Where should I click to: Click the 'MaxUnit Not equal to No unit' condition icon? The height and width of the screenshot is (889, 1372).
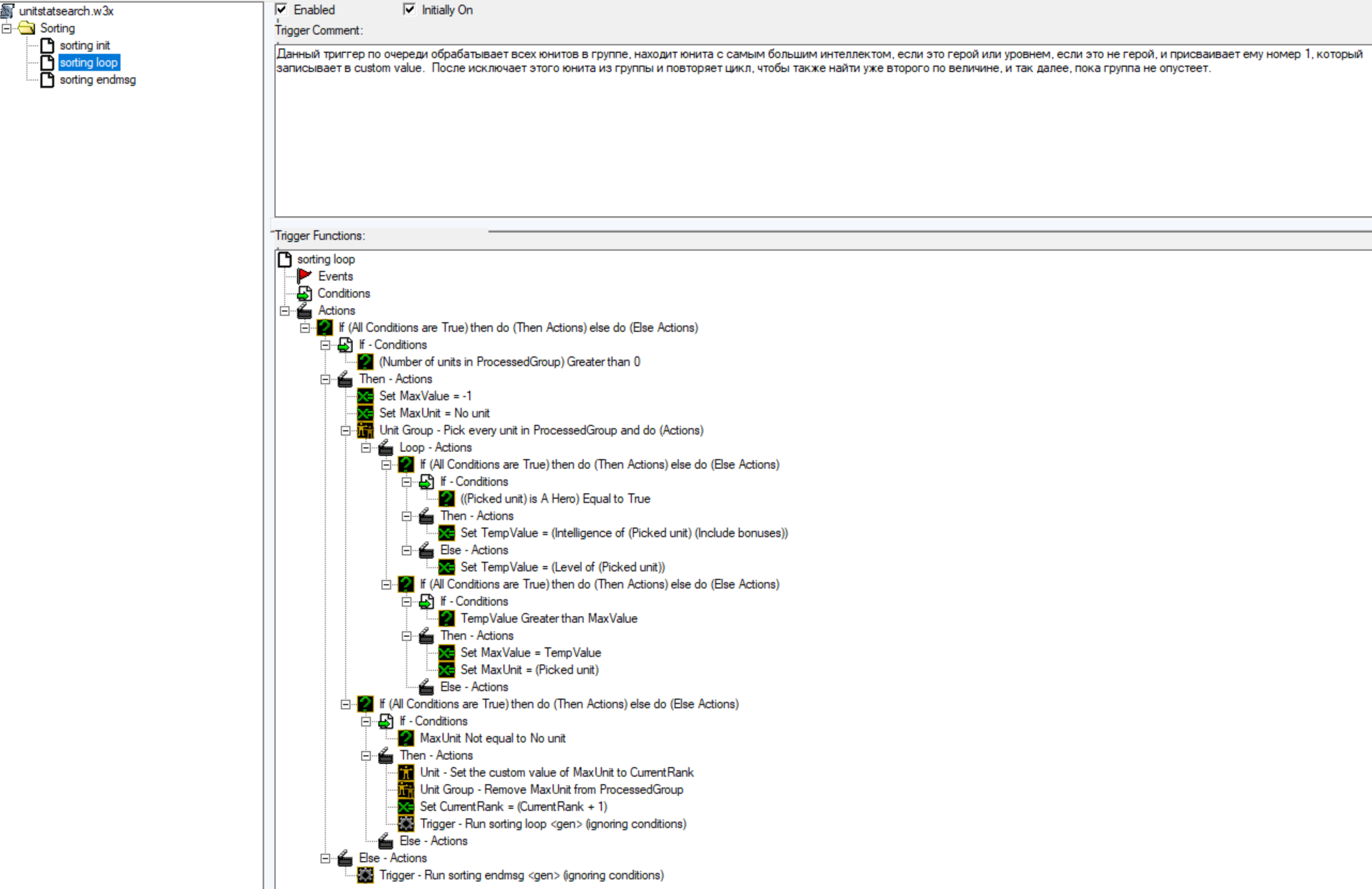(406, 738)
